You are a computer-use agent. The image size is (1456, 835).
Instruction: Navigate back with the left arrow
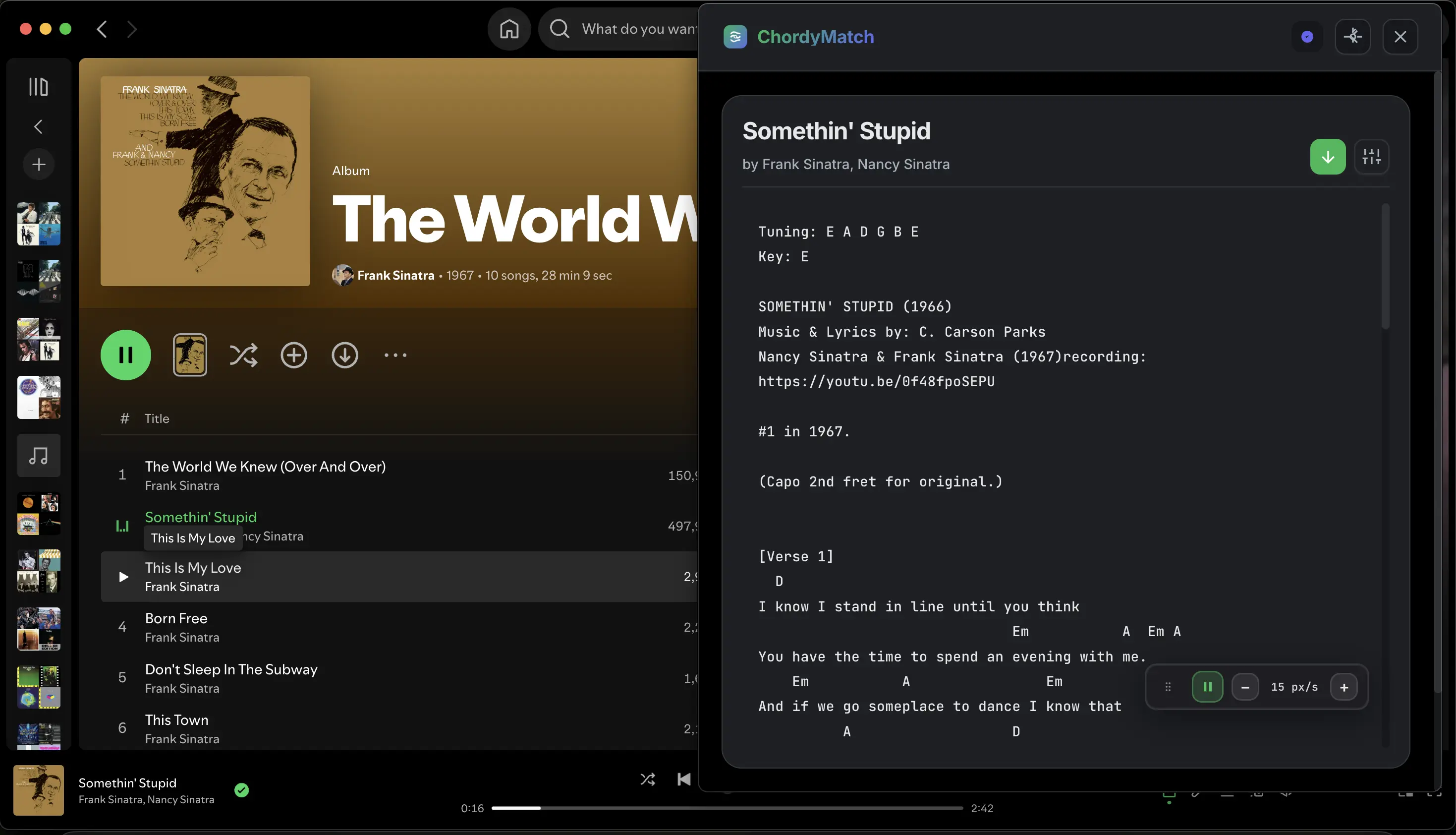102,29
